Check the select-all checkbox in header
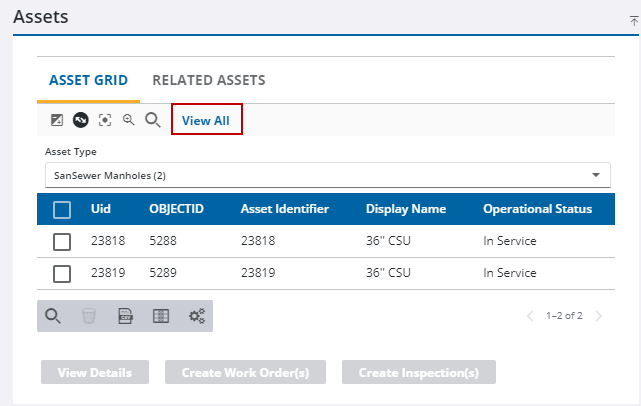Viewport: 641px width, 406px height. pos(62,209)
